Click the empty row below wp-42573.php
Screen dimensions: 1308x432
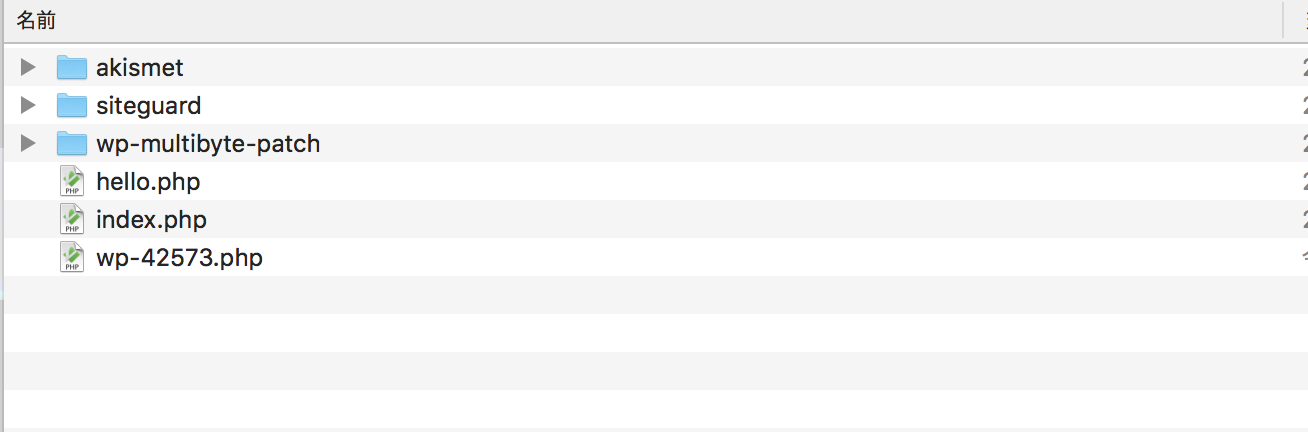tap(654, 295)
